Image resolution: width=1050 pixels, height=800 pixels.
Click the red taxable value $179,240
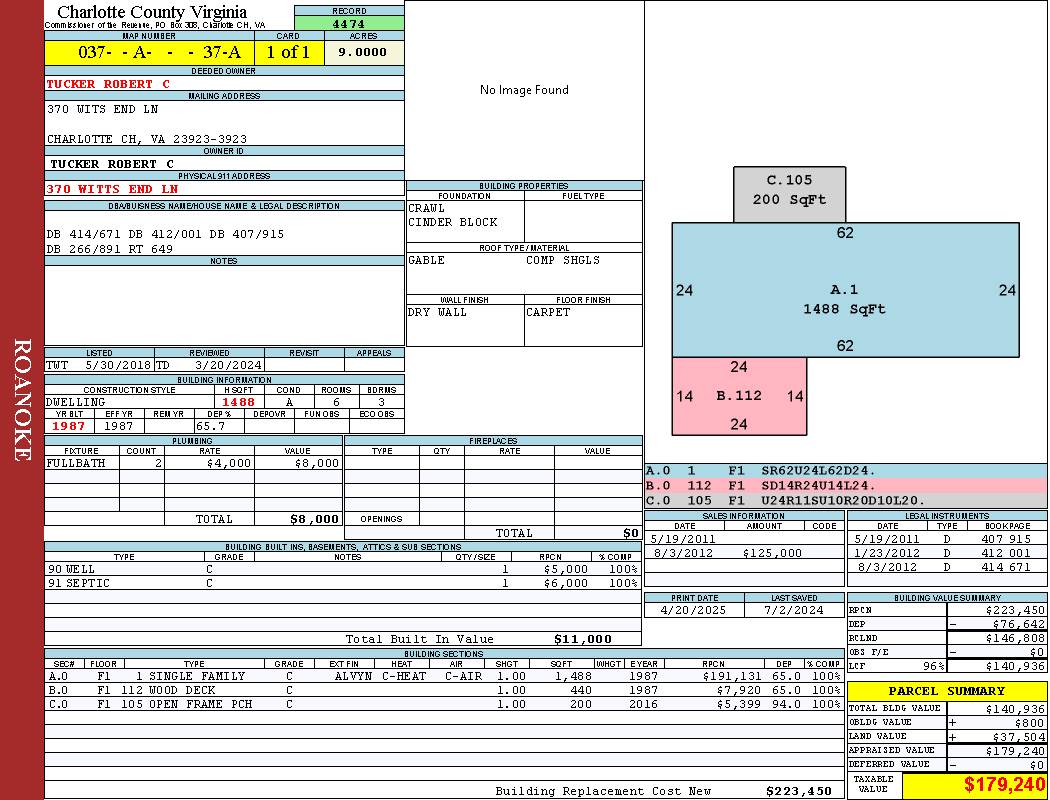tap(1004, 785)
